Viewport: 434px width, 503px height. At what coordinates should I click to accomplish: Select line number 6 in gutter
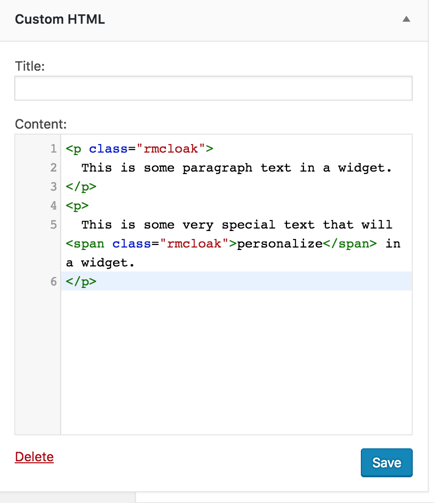(x=53, y=281)
